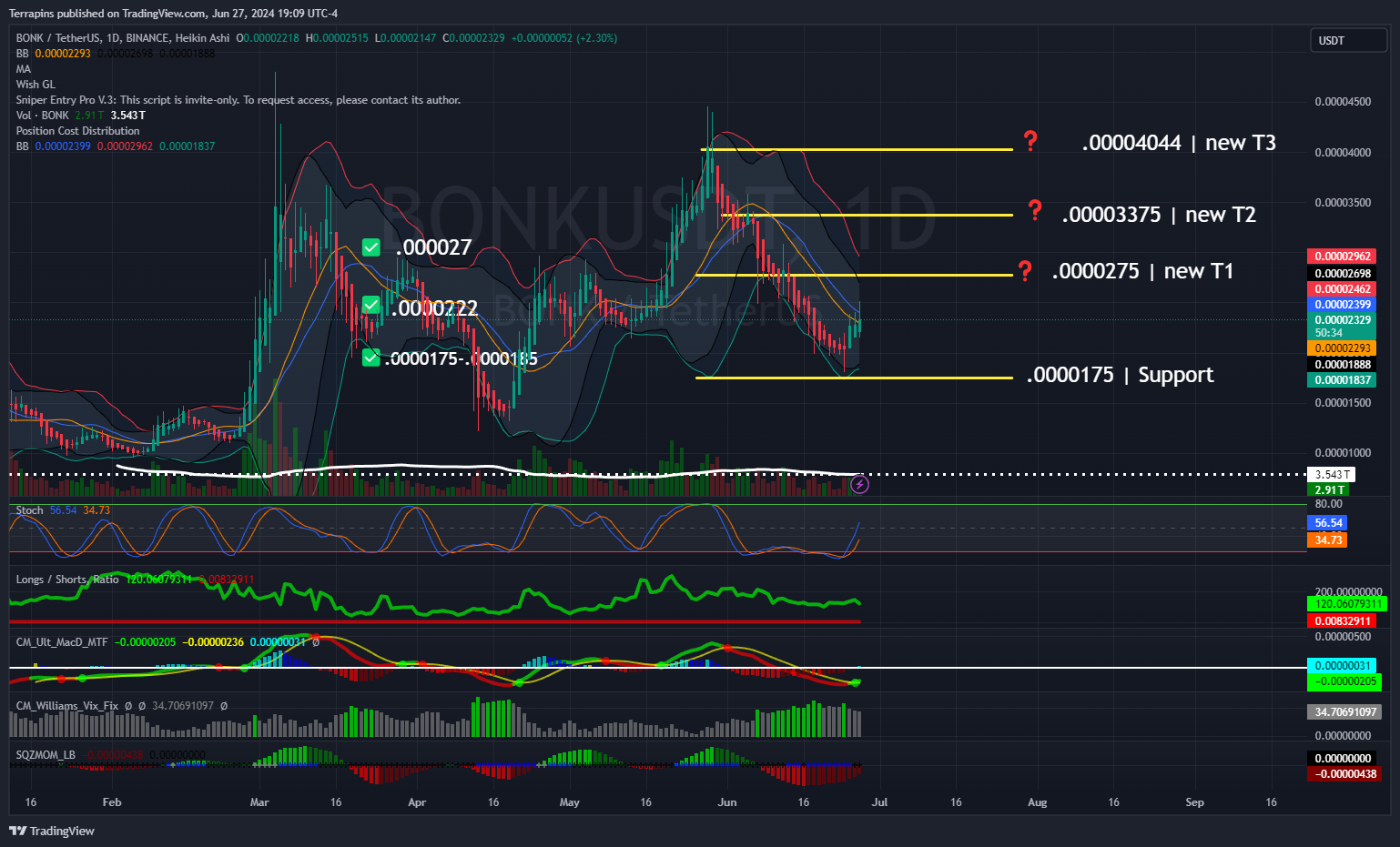Click the green check mark next to .000027
The width and height of the screenshot is (1400, 847).
[371, 247]
